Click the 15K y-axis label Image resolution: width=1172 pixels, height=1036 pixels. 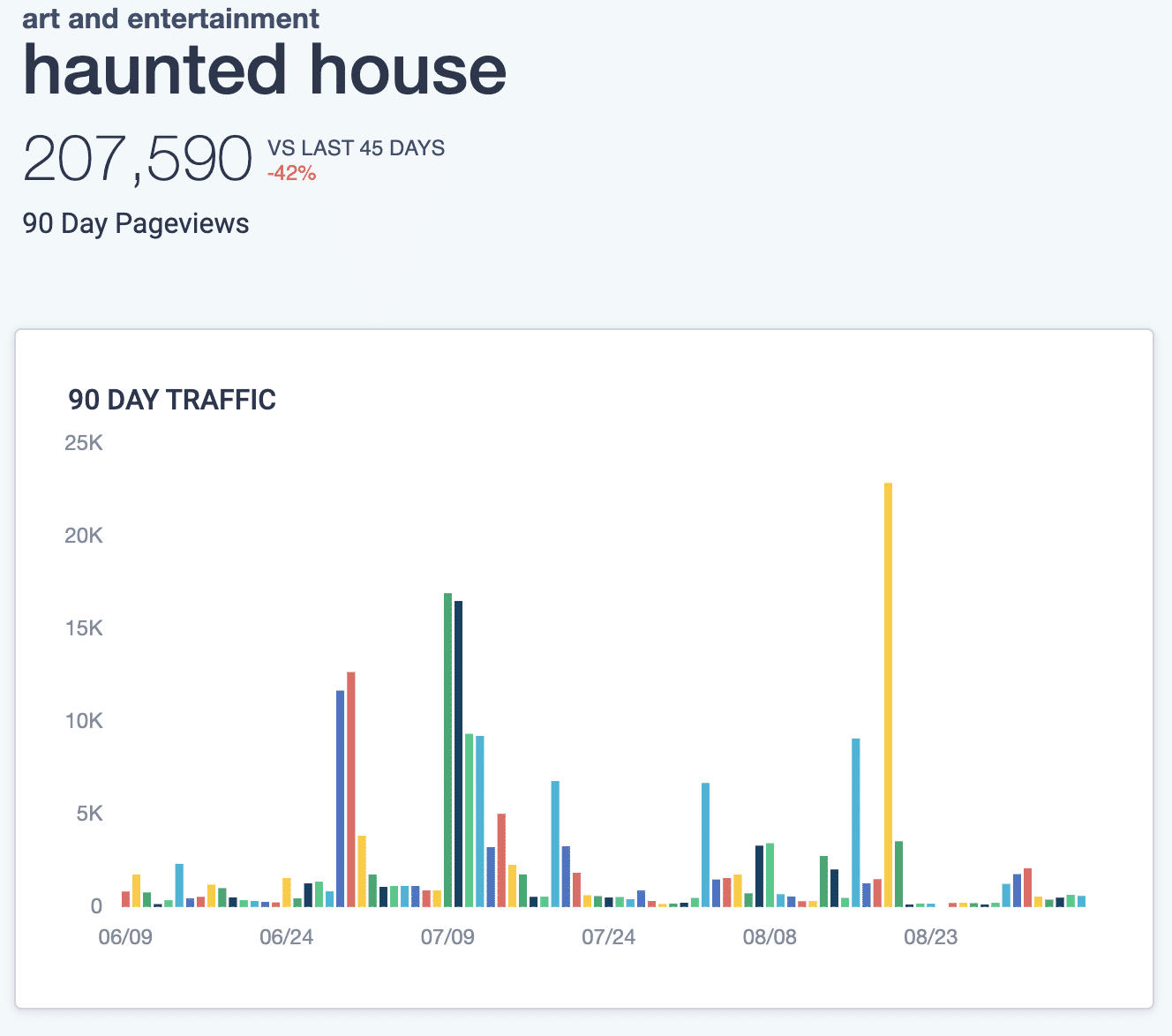[x=84, y=628]
